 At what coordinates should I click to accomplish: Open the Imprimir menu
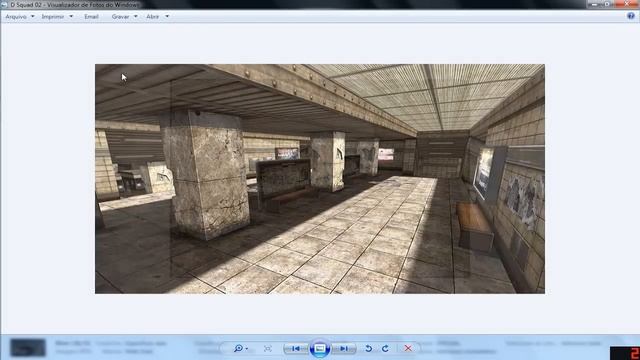pyautogui.click(x=53, y=17)
